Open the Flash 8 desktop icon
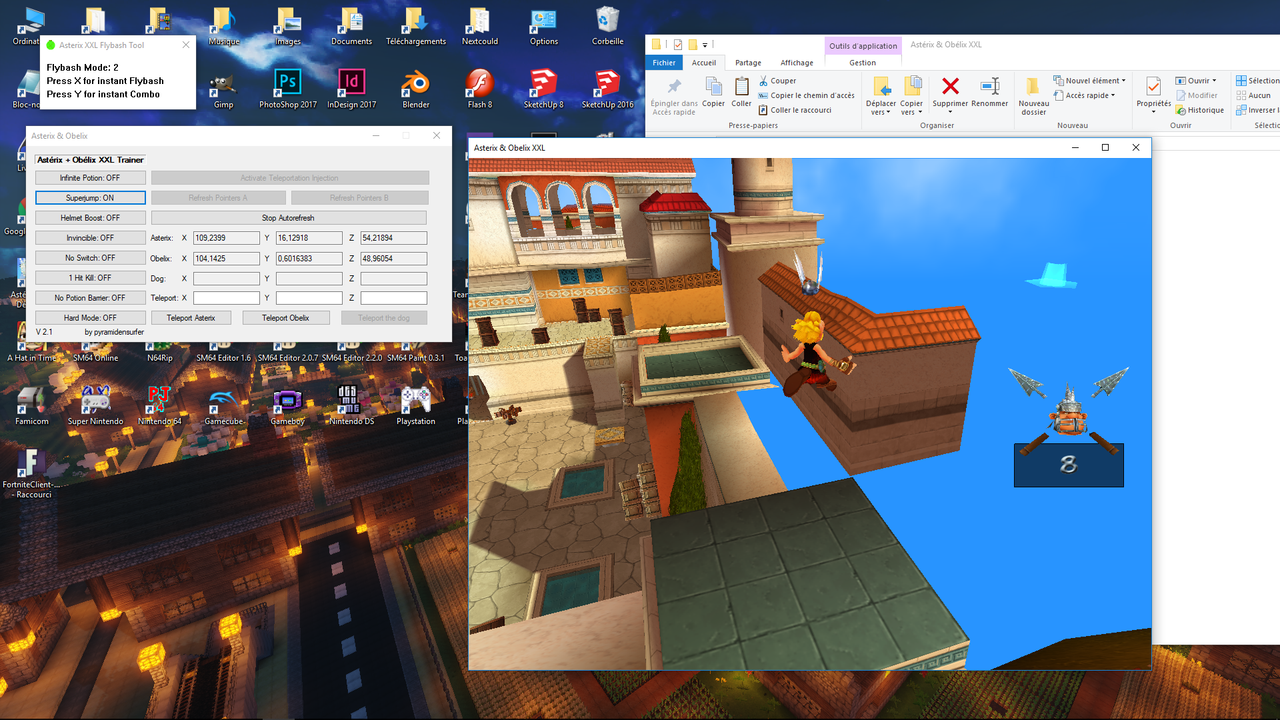Viewport: 1280px width, 720px height. 479,90
